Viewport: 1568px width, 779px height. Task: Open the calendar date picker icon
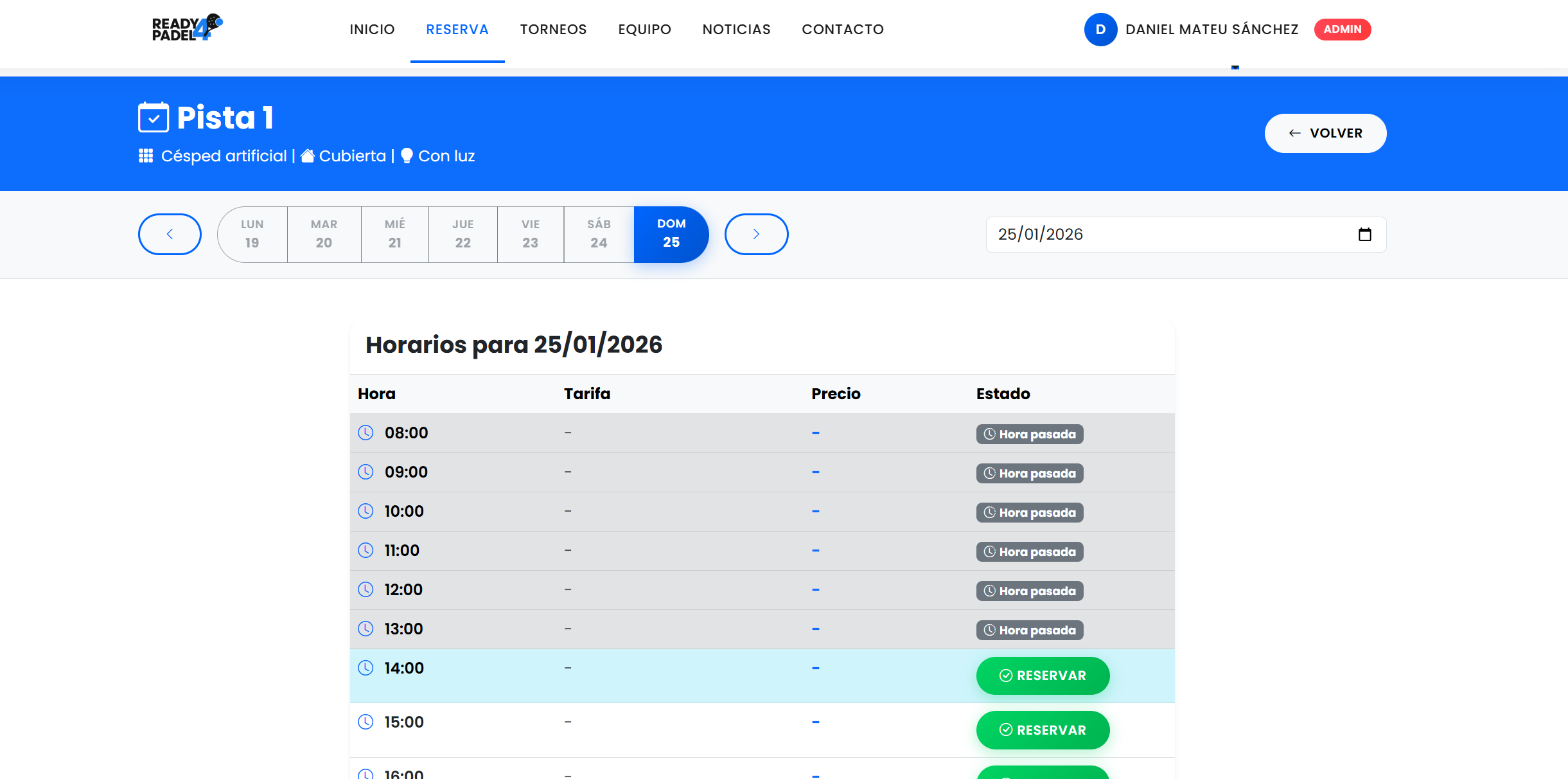[1364, 235]
